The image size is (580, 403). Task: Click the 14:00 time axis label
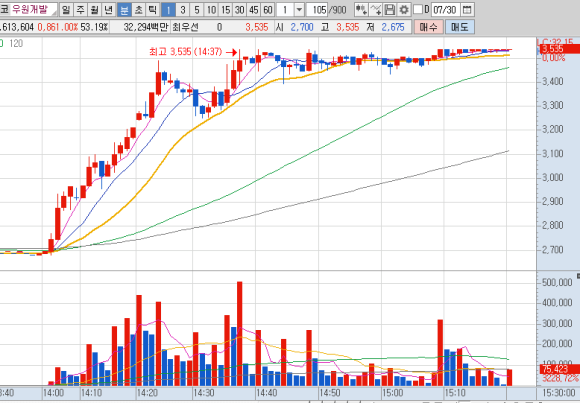coord(53,393)
